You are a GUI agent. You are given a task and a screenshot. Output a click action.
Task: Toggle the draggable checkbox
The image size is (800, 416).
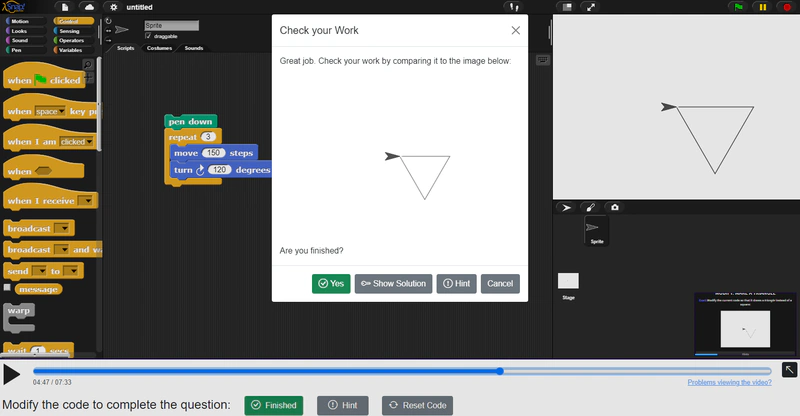click(x=149, y=36)
